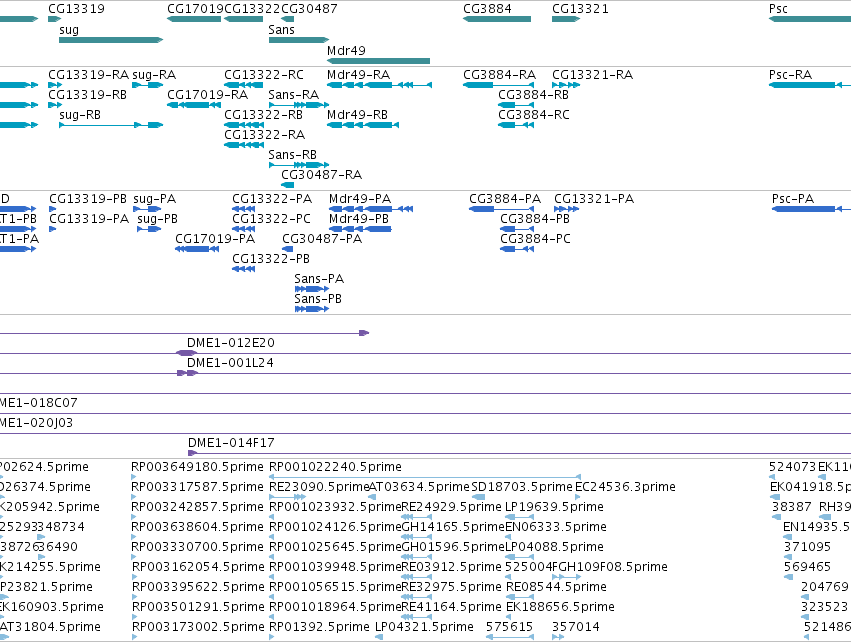Viewport: 851px width, 642px height.
Task: Select the CG30487-PA protein label
Action: (322, 239)
